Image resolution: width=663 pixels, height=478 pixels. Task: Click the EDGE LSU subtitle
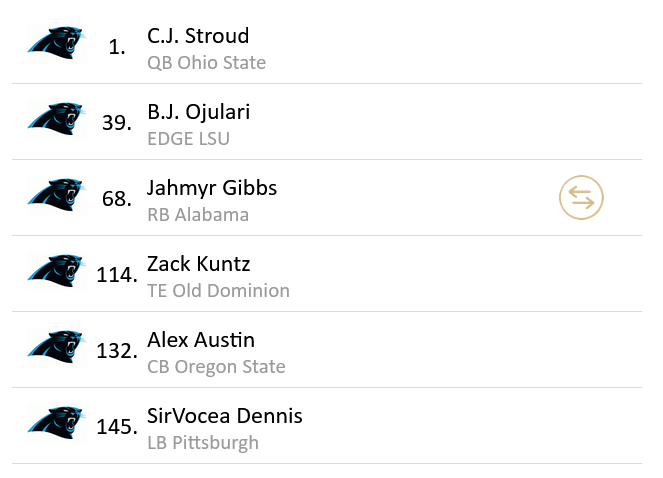coord(188,139)
